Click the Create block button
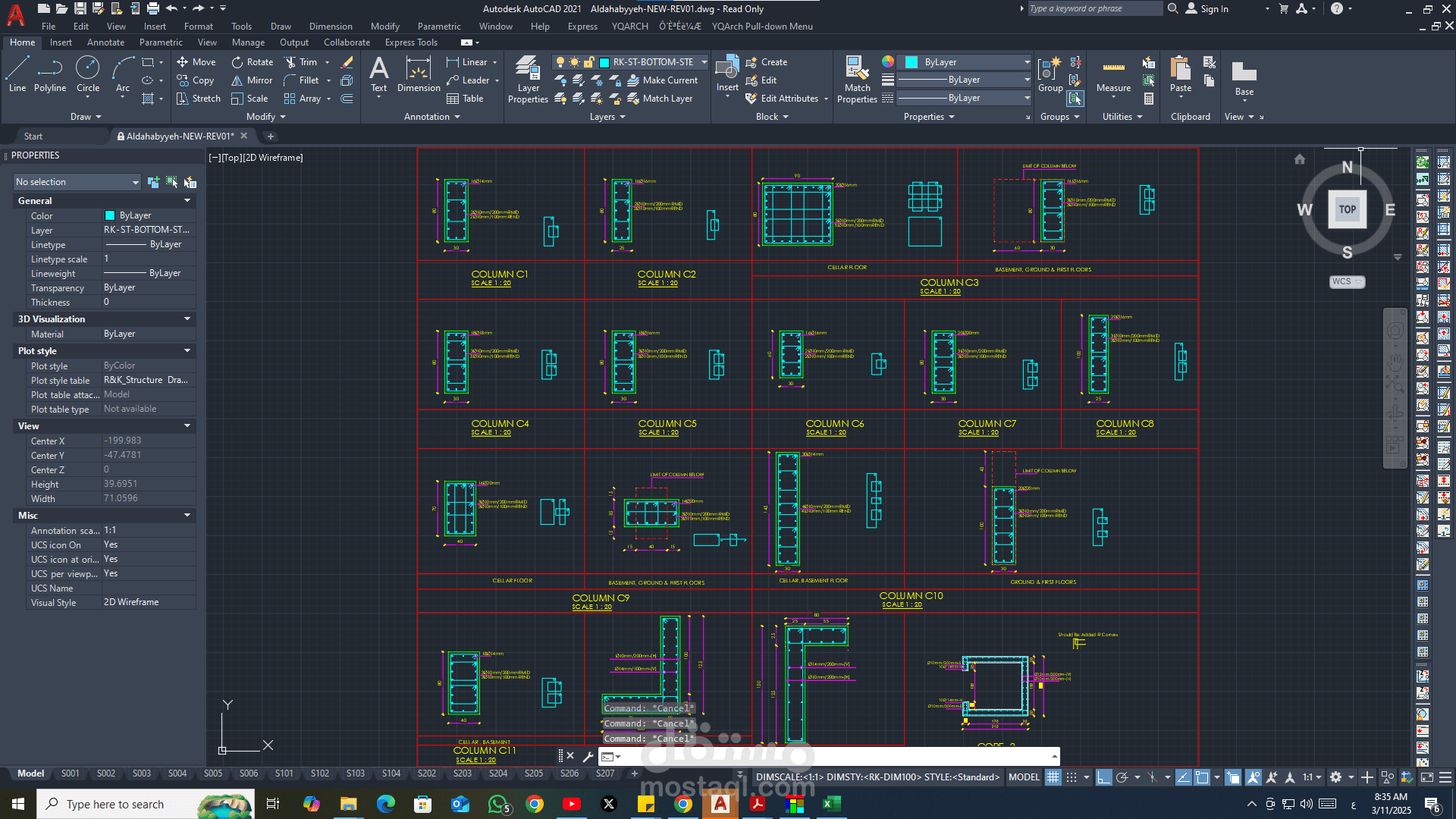Screen dimensions: 1456x819 (767, 62)
